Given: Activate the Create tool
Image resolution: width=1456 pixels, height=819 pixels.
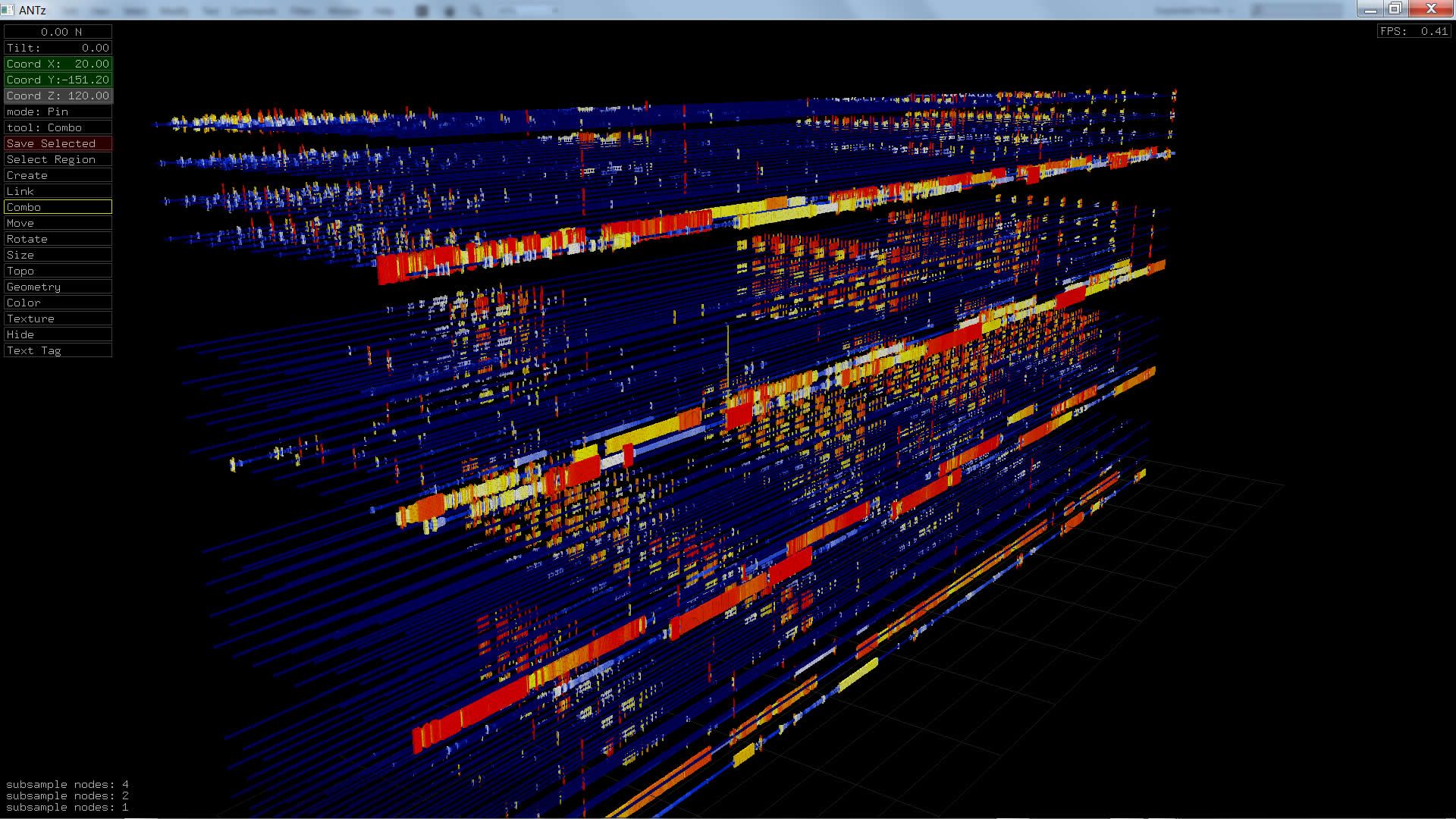Looking at the screenshot, I should 58,175.
